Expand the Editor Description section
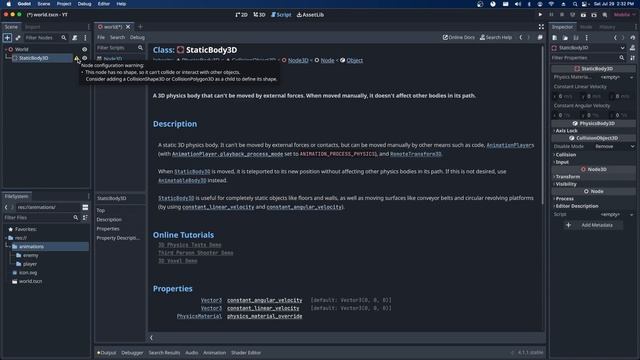Viewport: 640px width, 360px height. pyautogui.click(x=576, y=206)
